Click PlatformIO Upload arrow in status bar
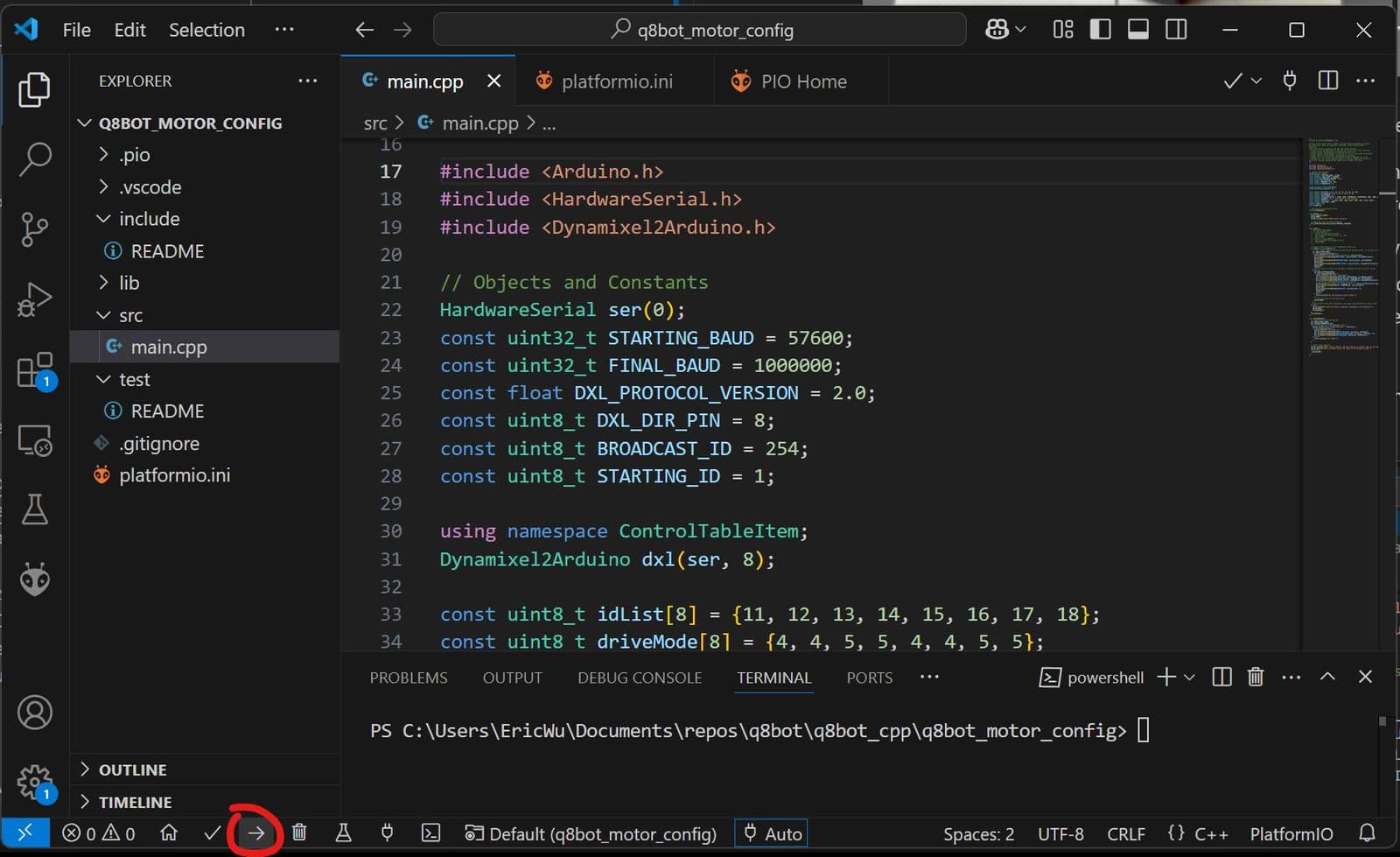The image size is (1400, 857). coord(255,833)
